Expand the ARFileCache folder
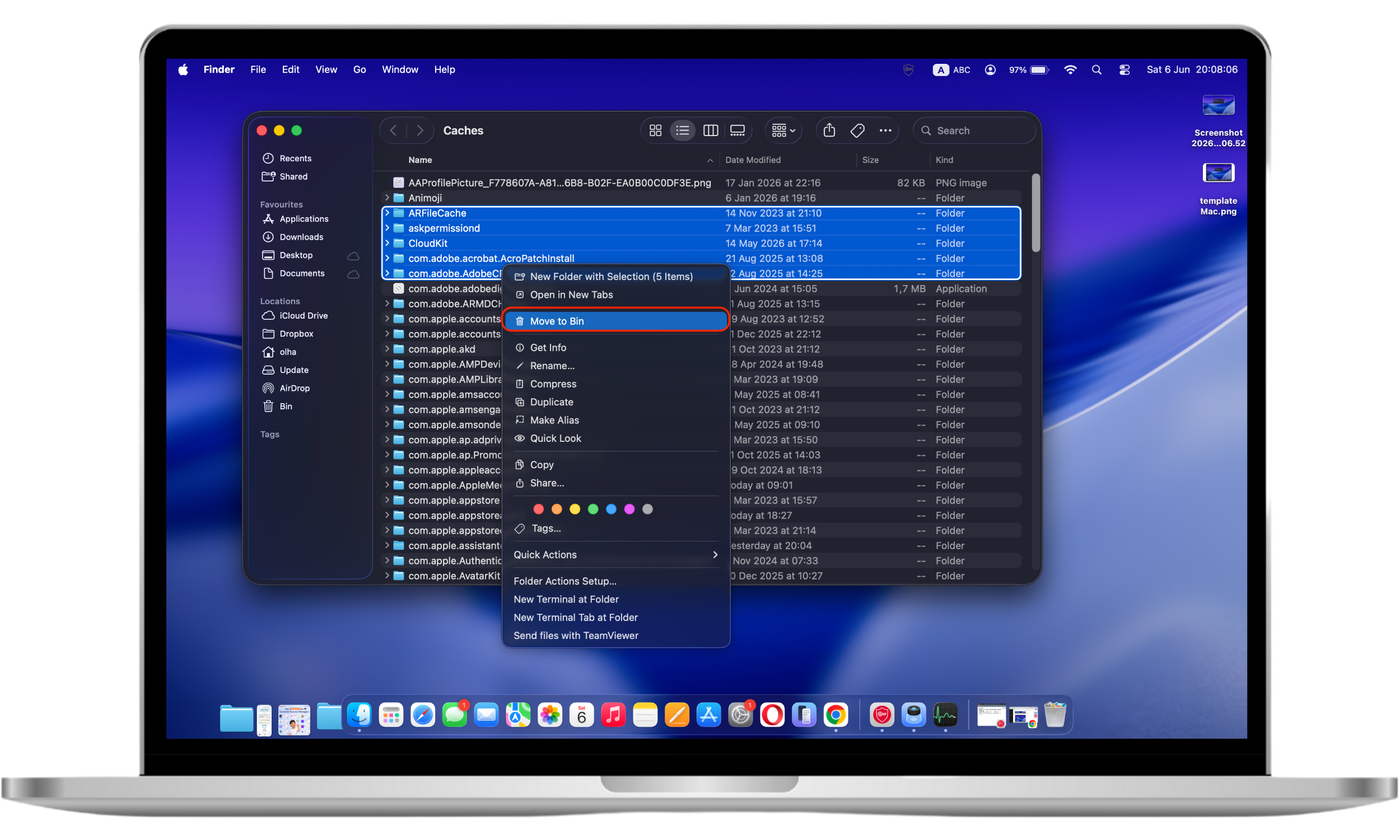Image resolution: width=1400 pixels, height=840 pixels. pyautogui.click(x=387, y=213)
